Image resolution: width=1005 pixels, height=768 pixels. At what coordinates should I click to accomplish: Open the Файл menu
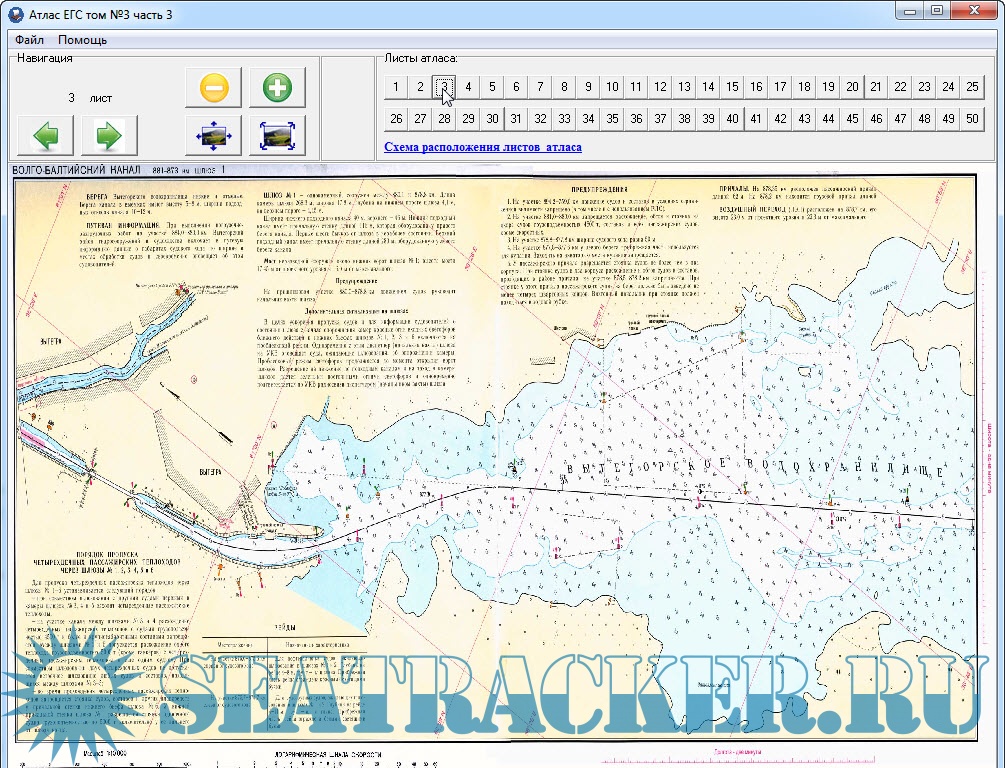pyautogui.click(x=29, y=40)
